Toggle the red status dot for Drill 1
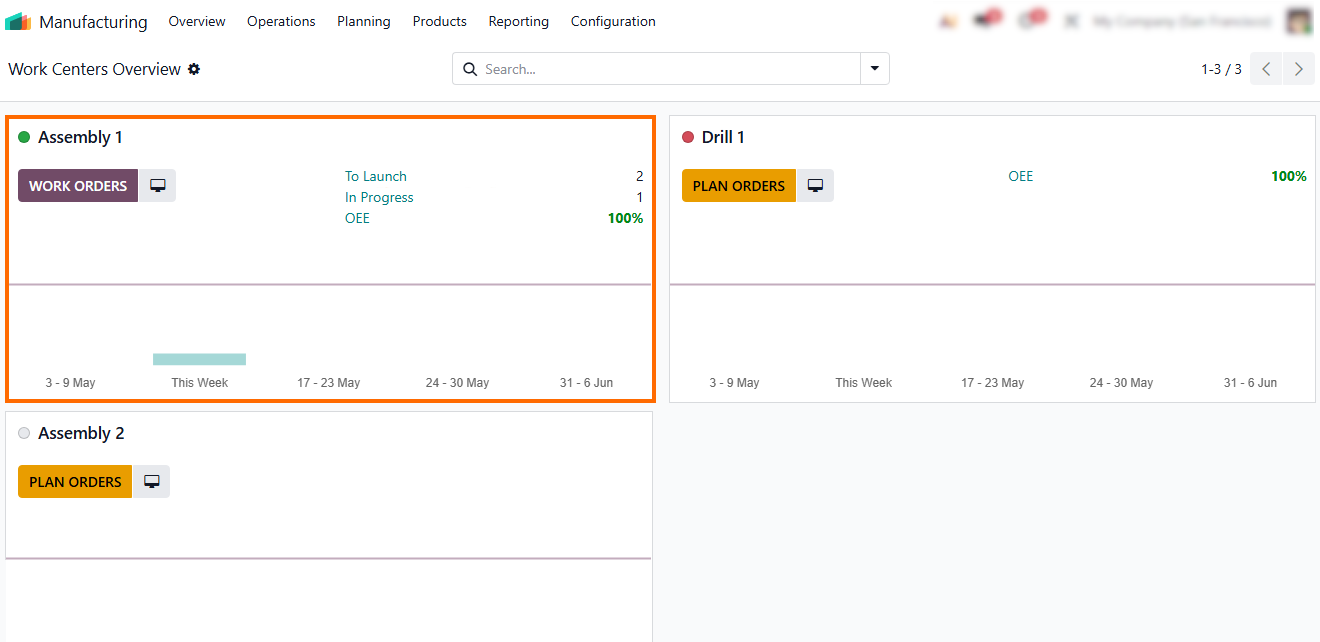The height and width of the screenshot is (642, 1320). 688,137
